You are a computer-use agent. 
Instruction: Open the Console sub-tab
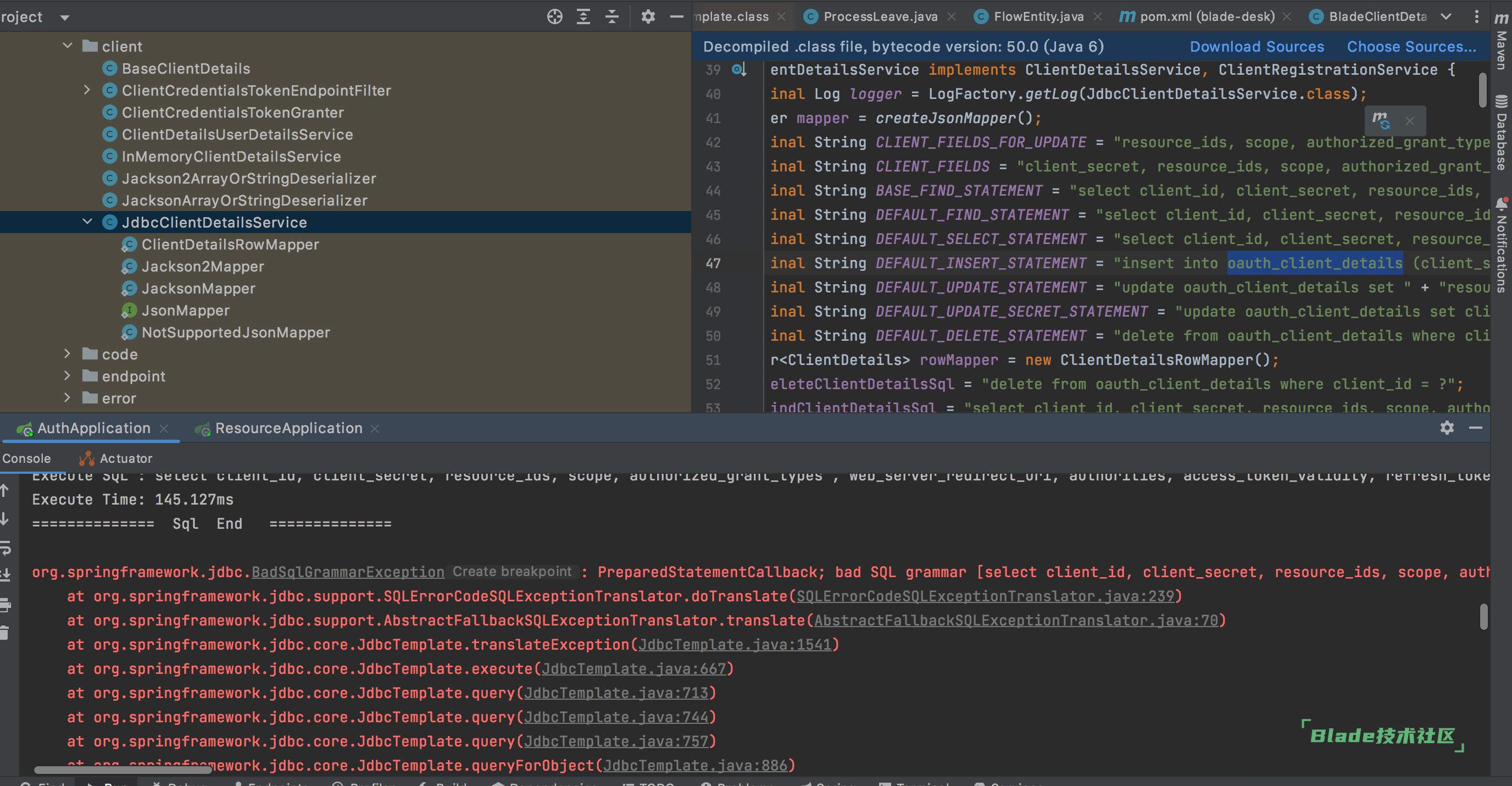coord(26,458)
